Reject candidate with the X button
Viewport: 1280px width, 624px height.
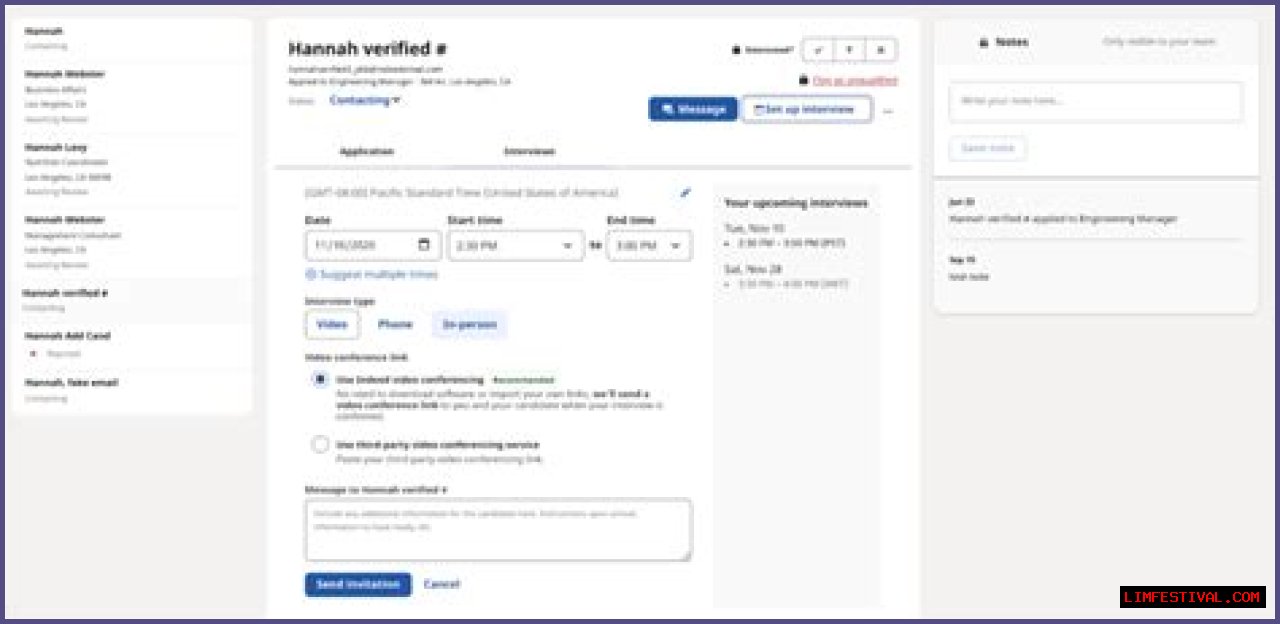[880, 50]
